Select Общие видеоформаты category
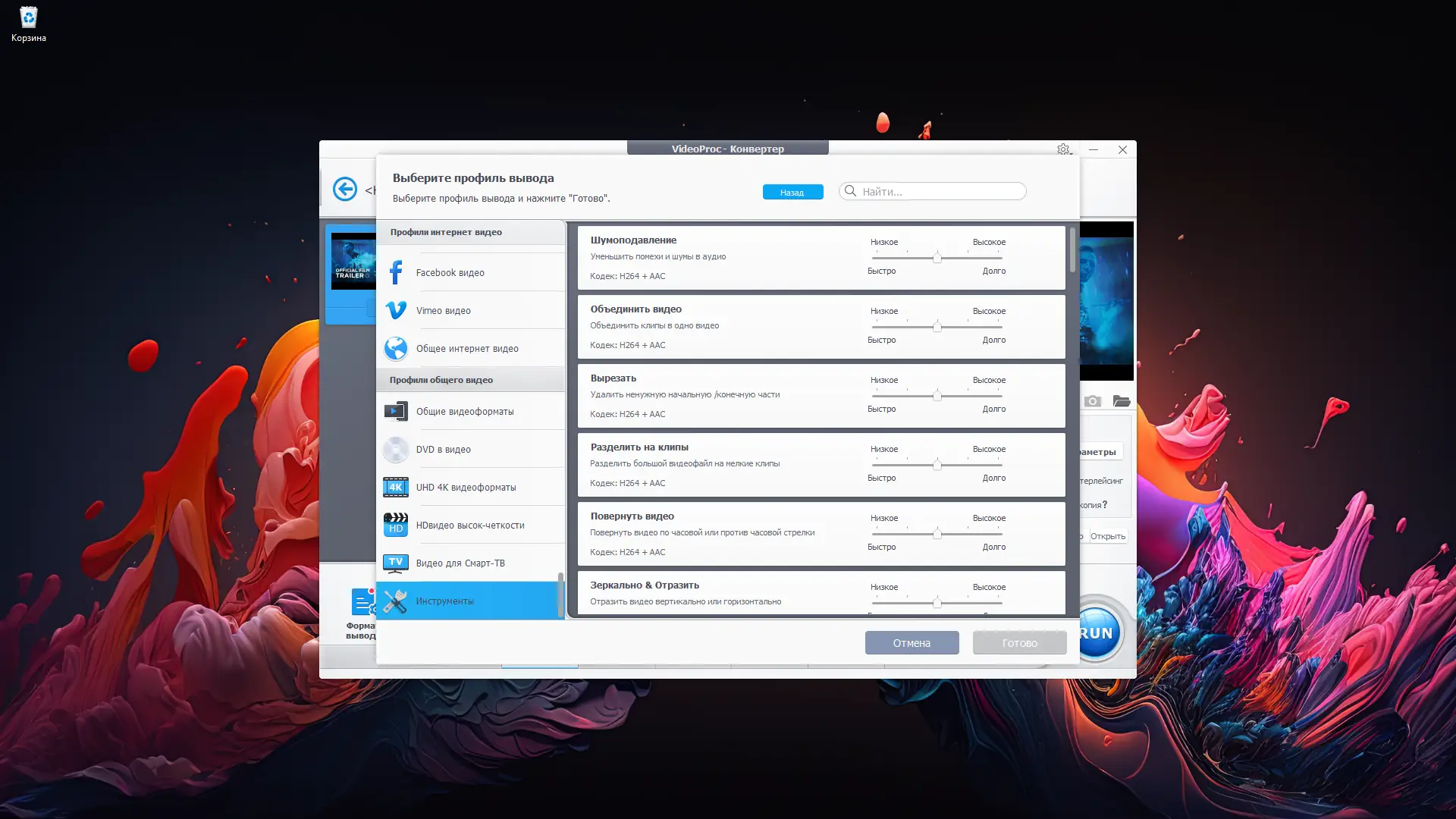 point(465,412)
